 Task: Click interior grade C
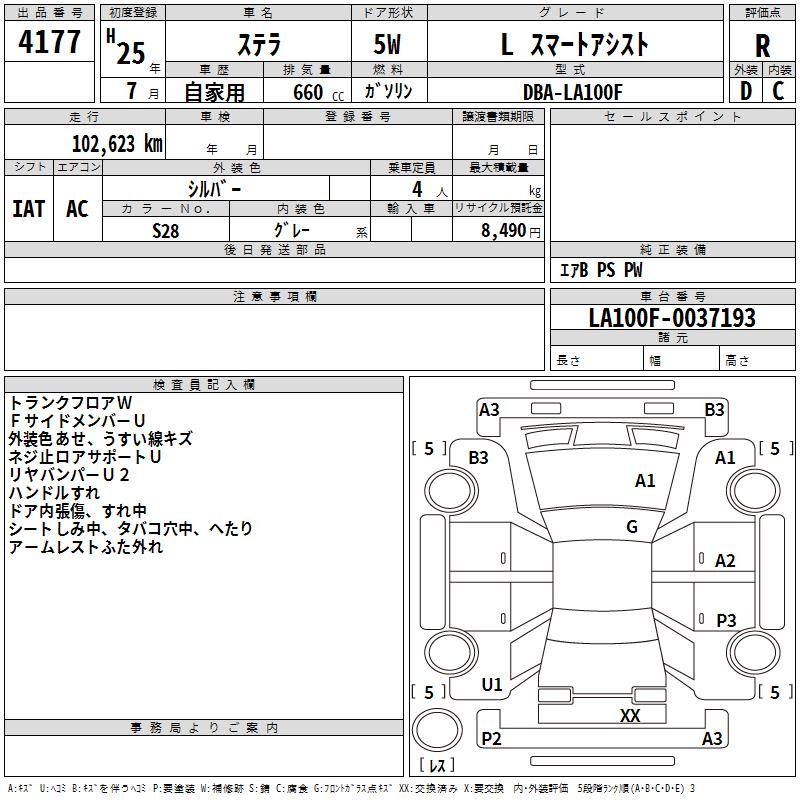[778, 91]
